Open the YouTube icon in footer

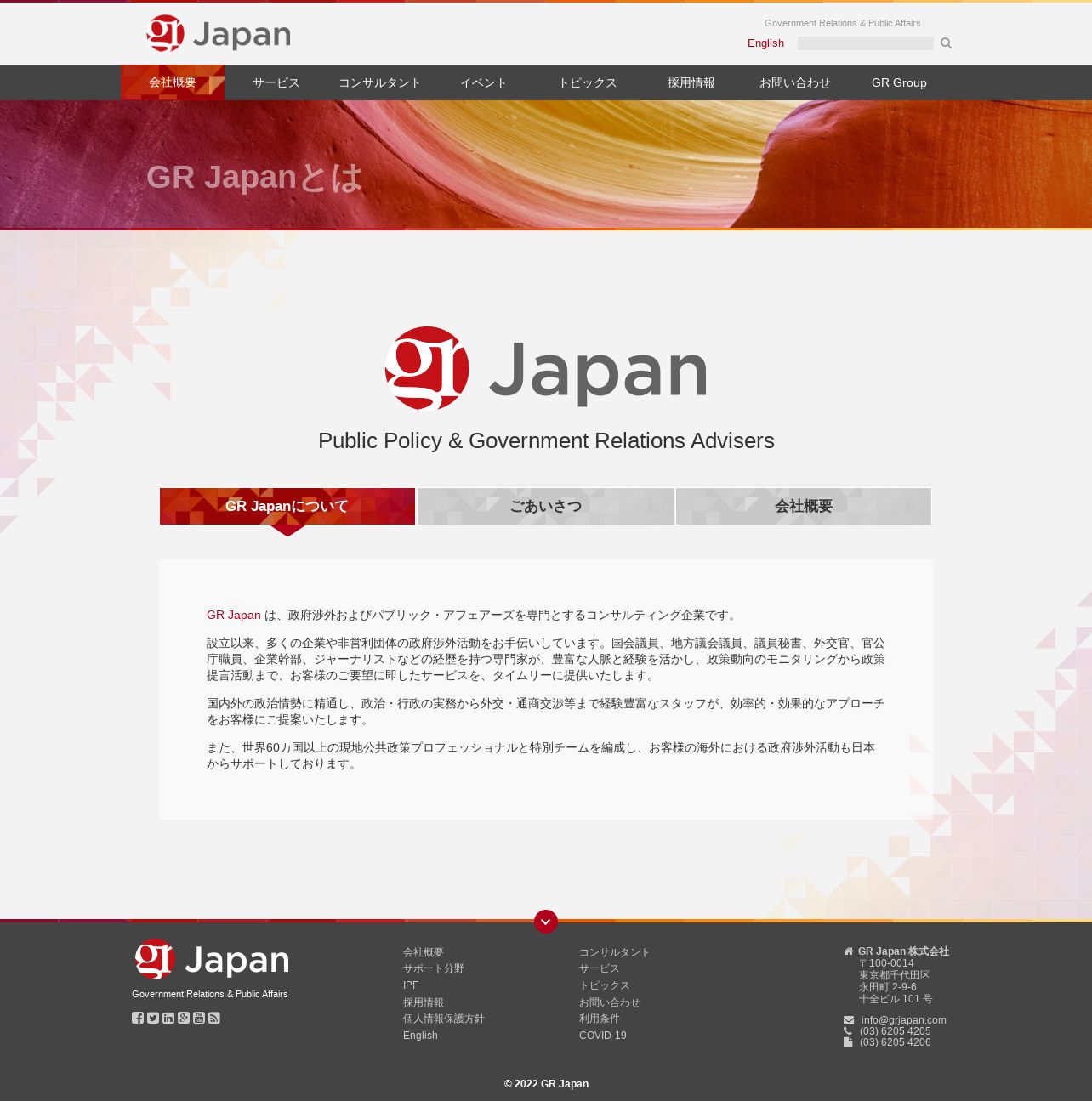[199, 1018]
